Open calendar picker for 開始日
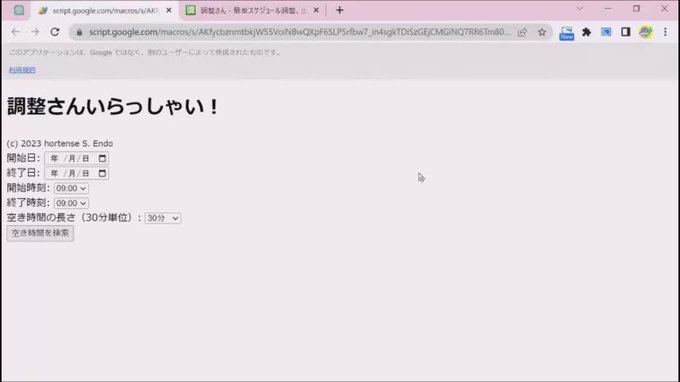The image size is (680, 382). pos(102,158)
